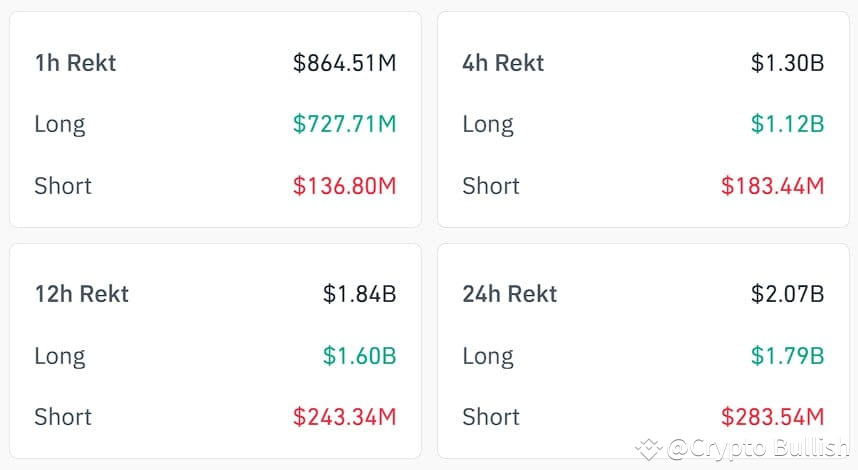Select the 12h Rekt heading

click(x=82, y=294)
